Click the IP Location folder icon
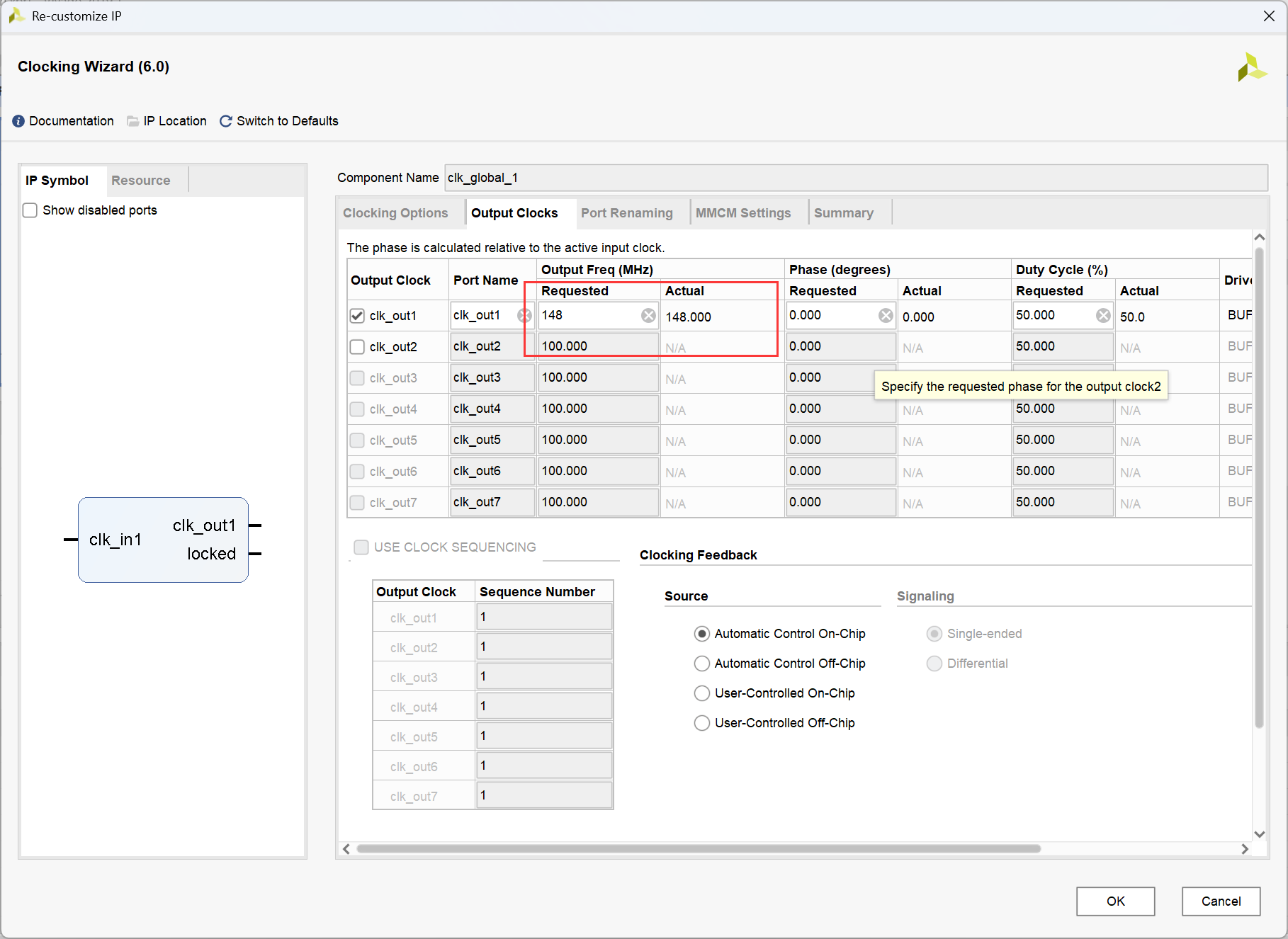The width and height of the screenshot is (1288, 939). click(132, 121)
